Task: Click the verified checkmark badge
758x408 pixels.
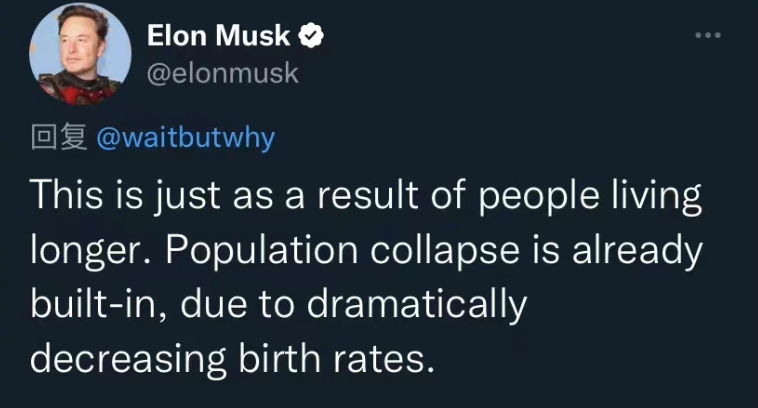Action: (310, 36)
